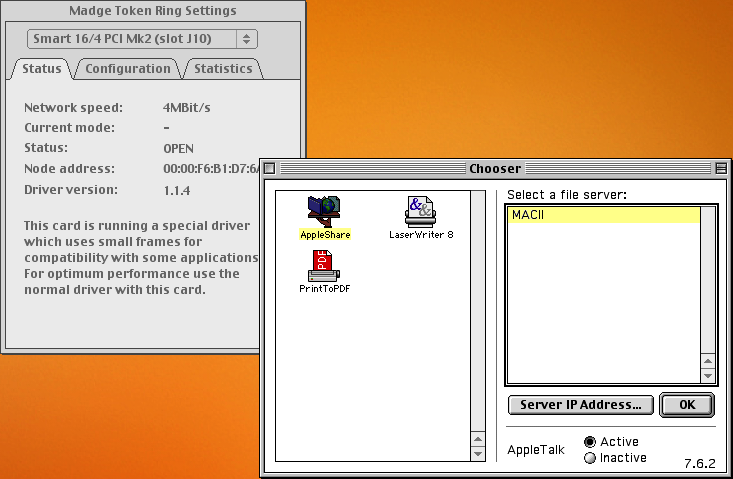Set AppleTalk to Active
The width and height of the screenshot is (733, 479).
point(590,442)
